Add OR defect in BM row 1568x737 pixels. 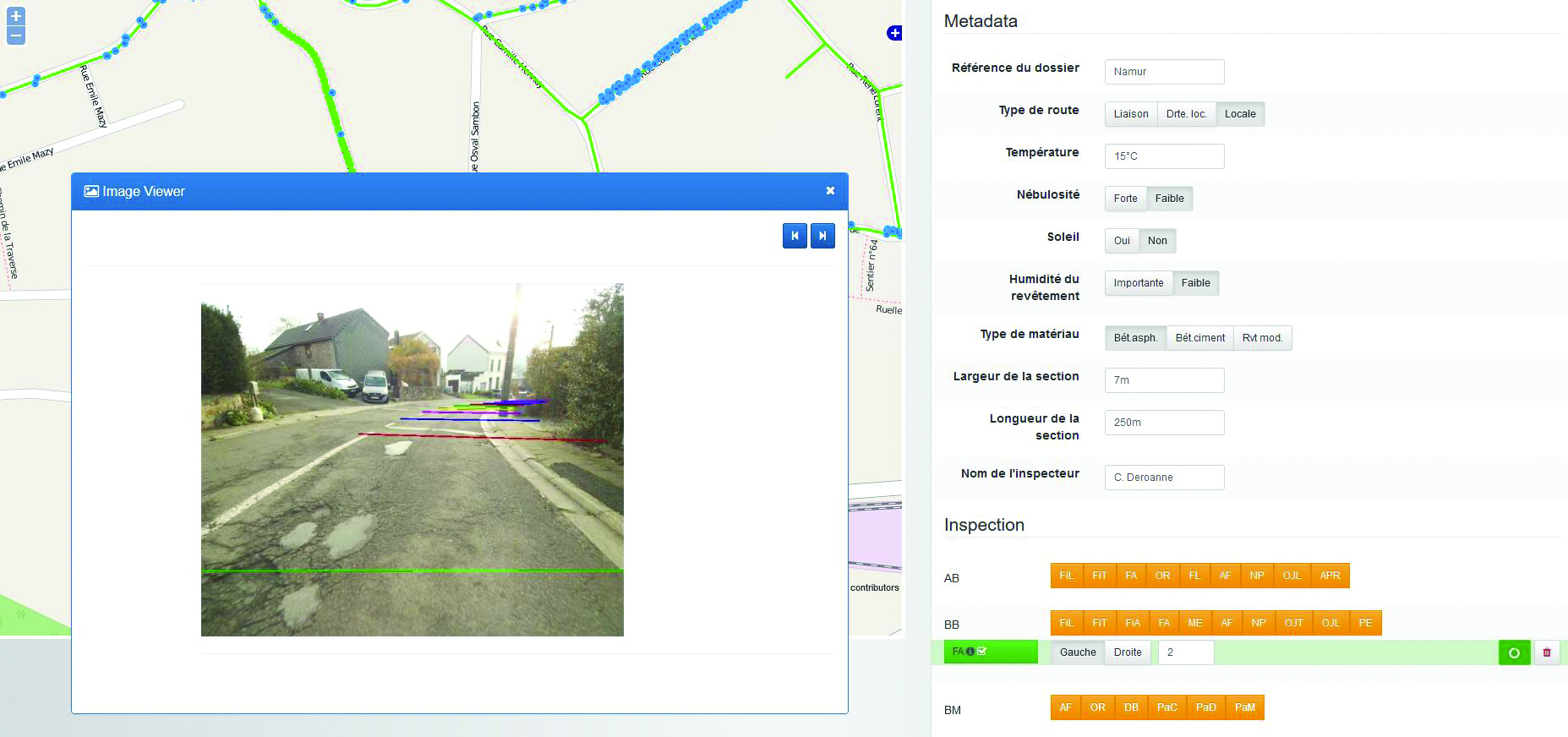[x=1098, y=707]
